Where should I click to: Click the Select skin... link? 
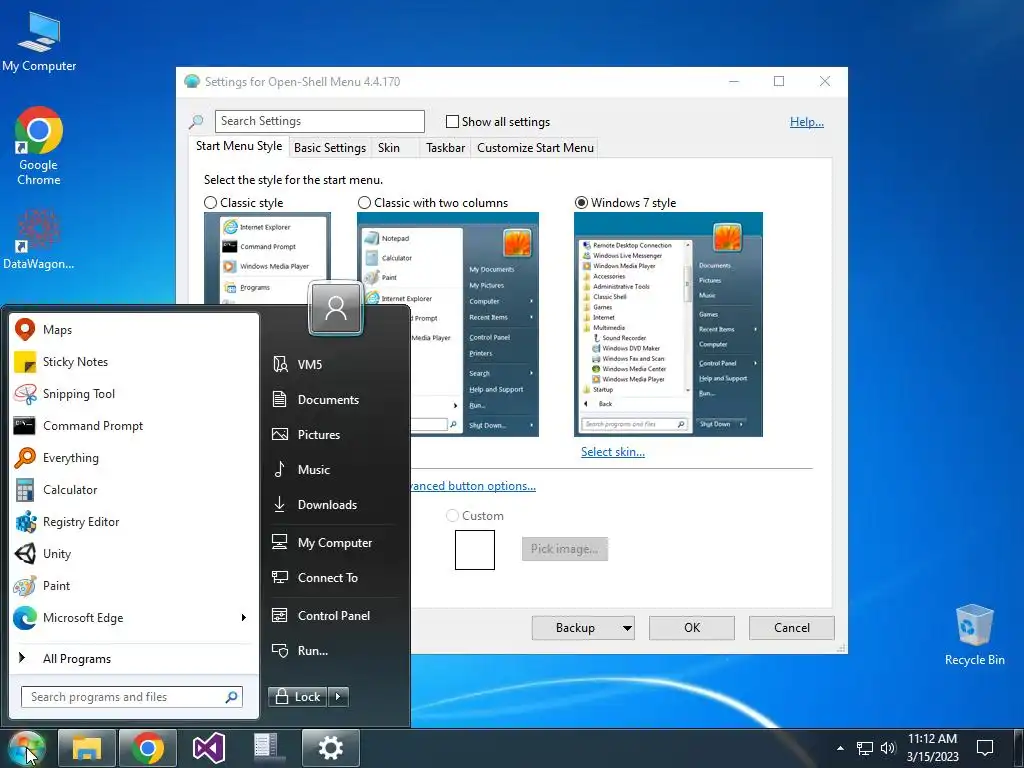pos(613,452)
